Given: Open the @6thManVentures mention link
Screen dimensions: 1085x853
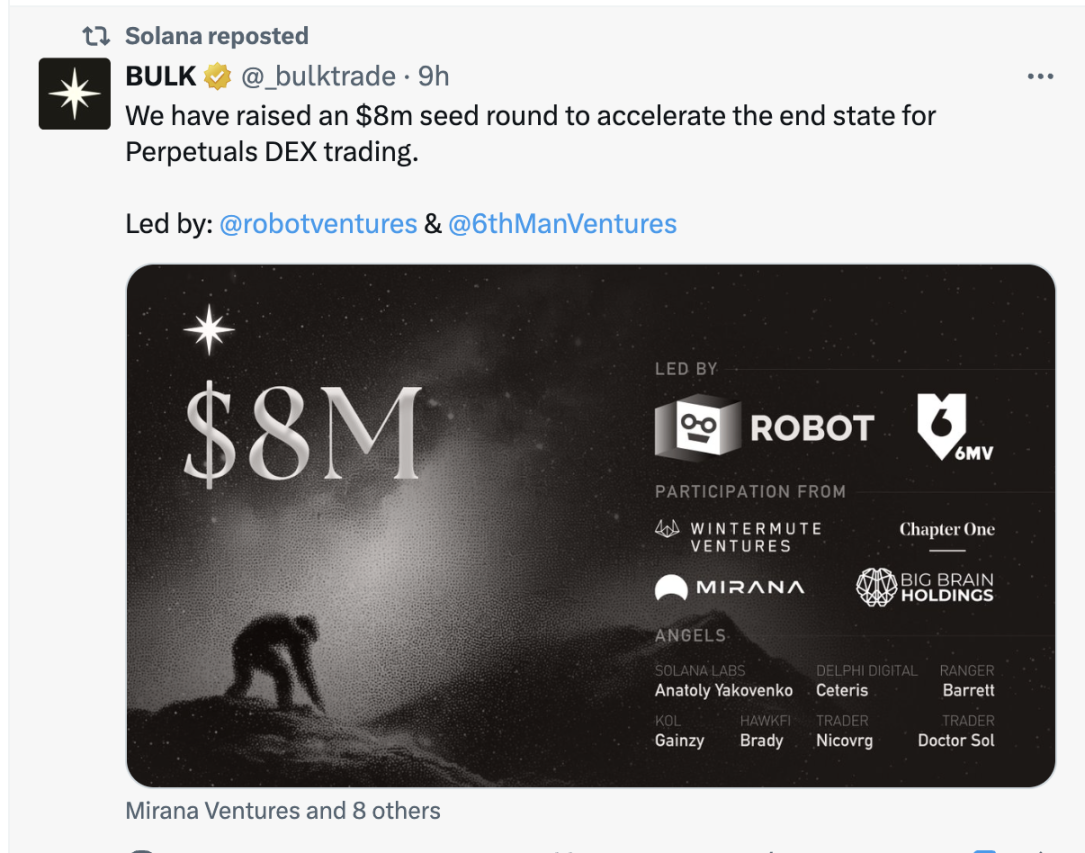Looking at the screenshot, I should tap(562, 224).
